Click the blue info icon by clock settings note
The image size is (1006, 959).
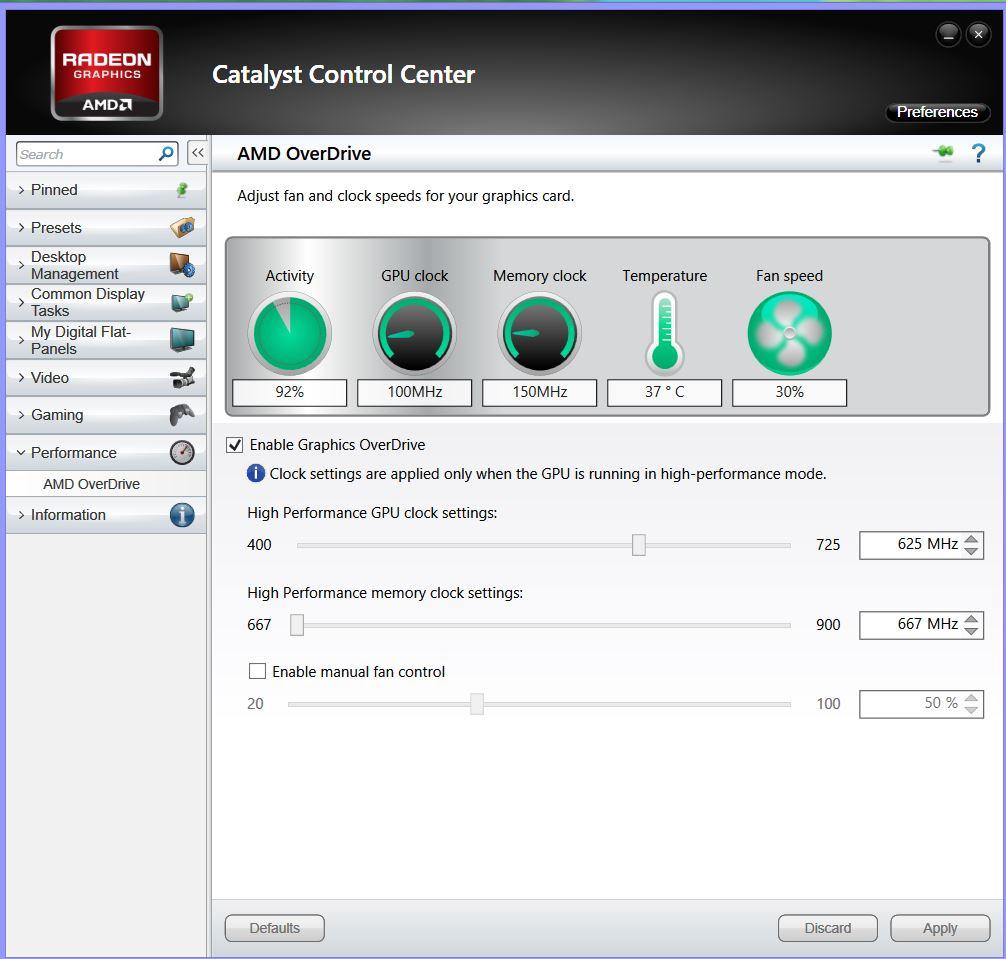pyautogui.click(x=255, y=473)
